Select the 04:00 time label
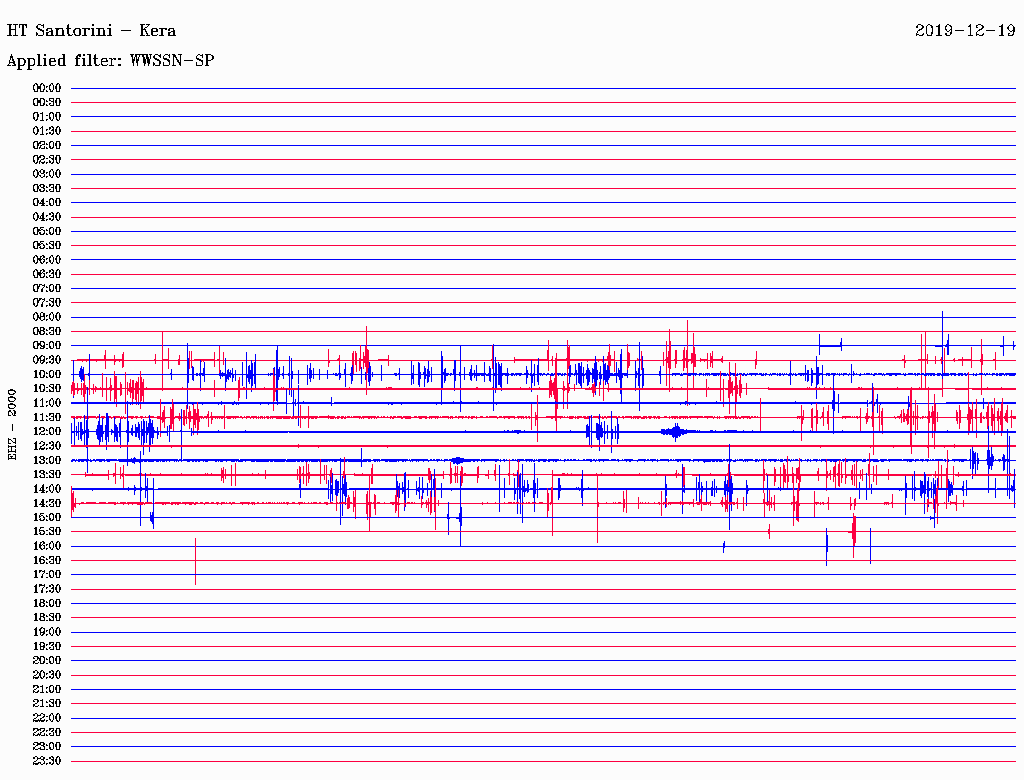The height and width of the screenshot is (780, 1024). click(x=47, y=203)
